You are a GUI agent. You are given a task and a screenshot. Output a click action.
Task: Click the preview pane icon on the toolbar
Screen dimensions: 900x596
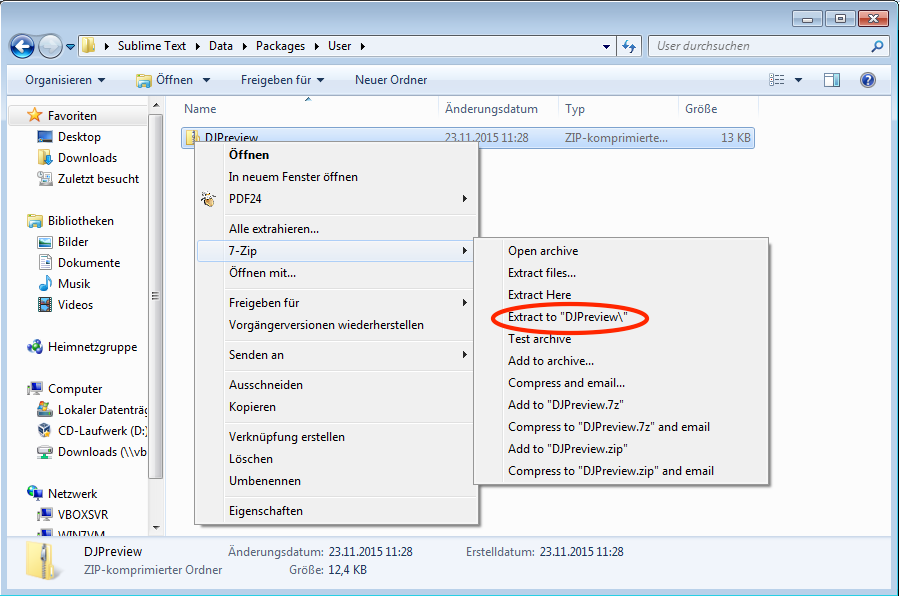pos(832,79)
